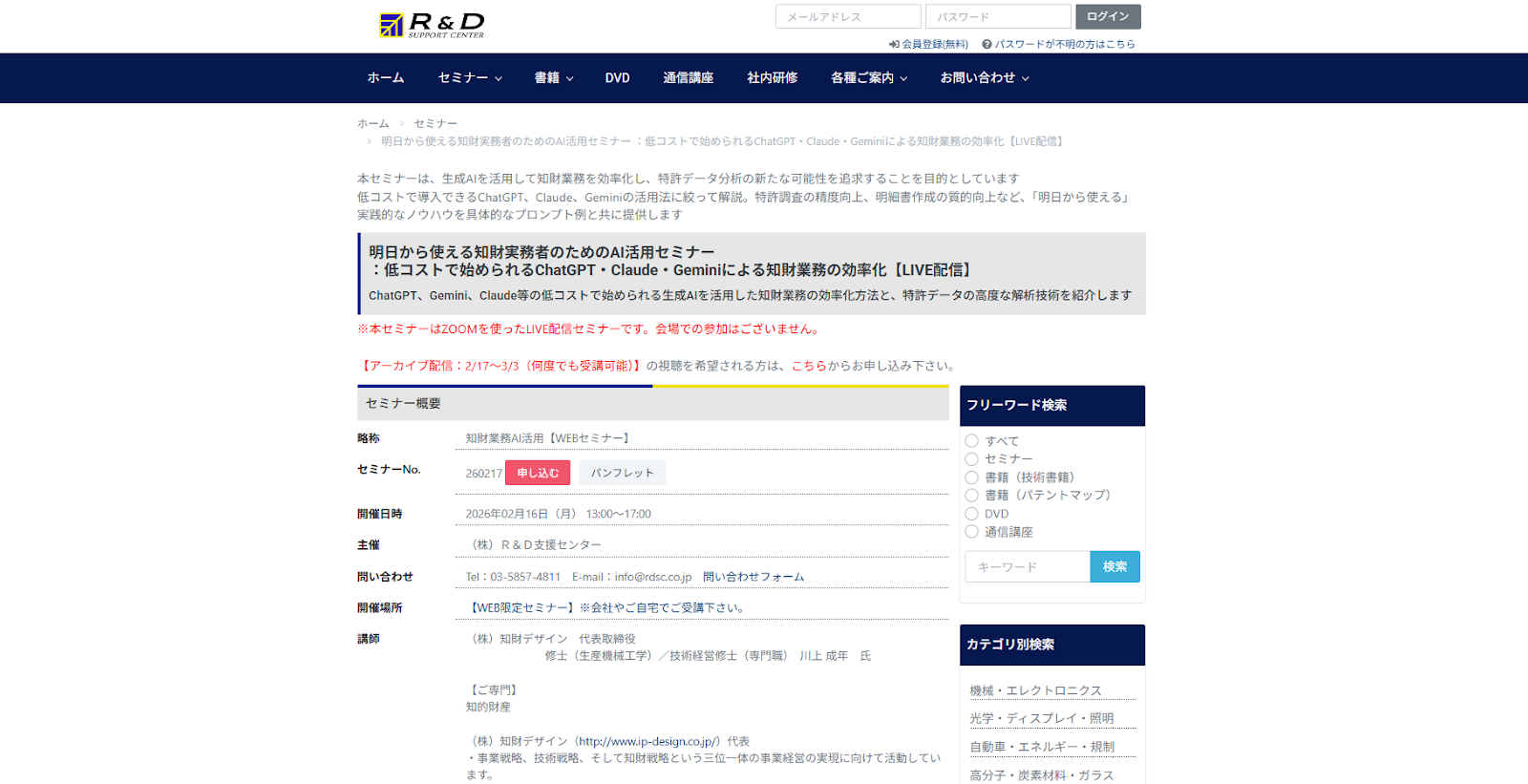Click the セミナー breadcrumb link

[435, 124]
